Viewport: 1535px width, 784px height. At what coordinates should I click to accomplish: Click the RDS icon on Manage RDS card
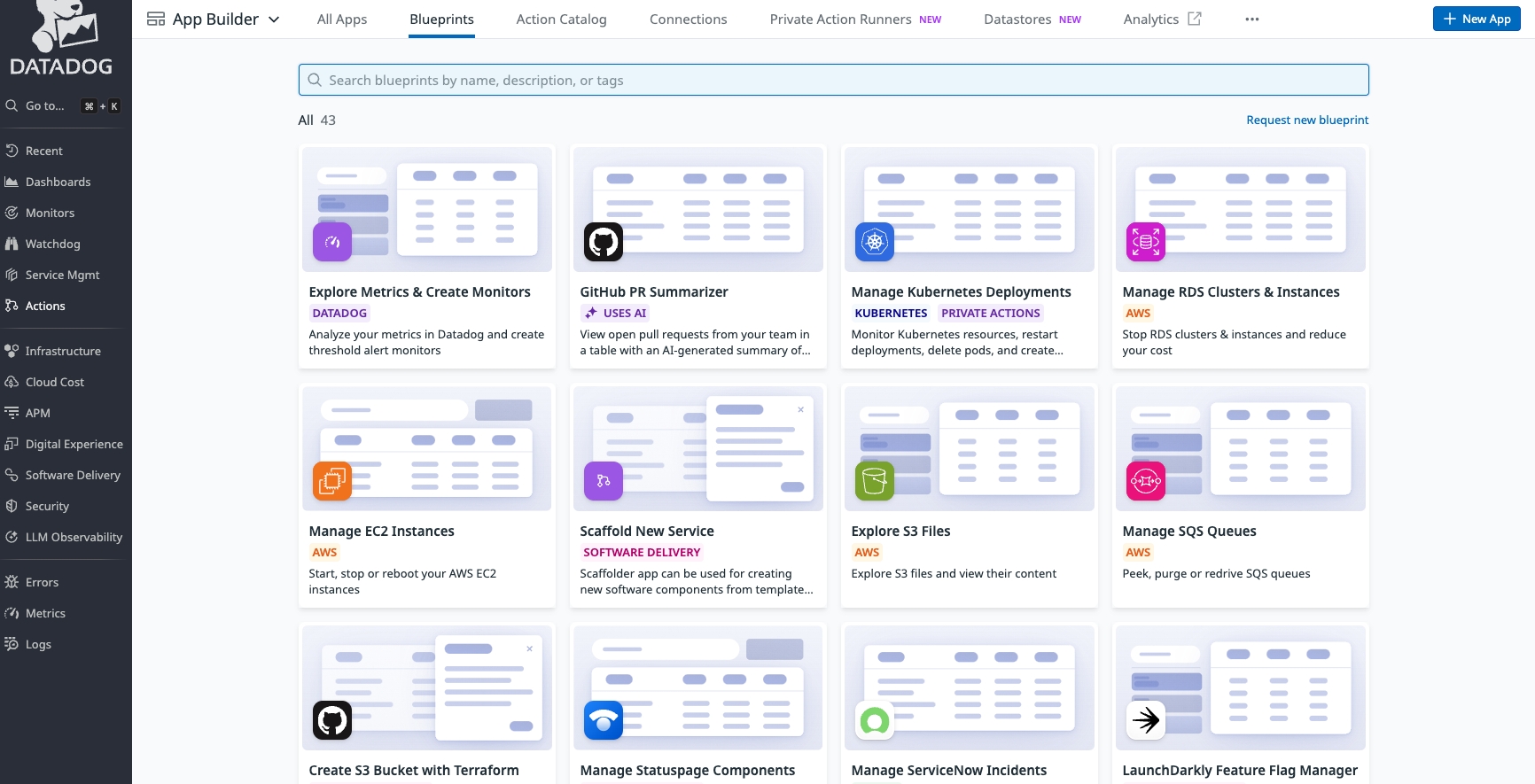point(1145,242)
